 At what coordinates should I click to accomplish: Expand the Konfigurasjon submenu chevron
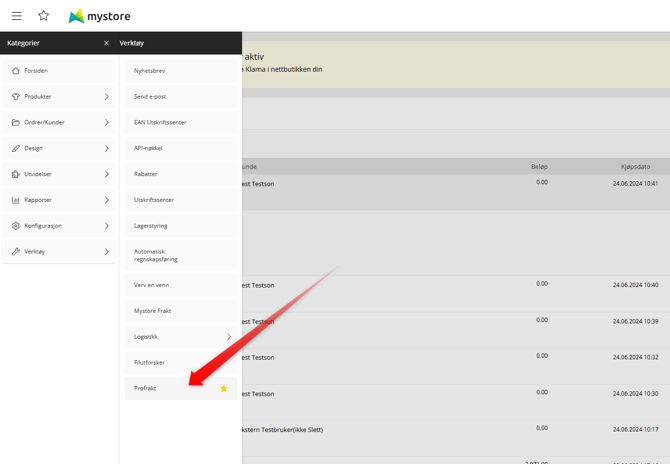click(x=106, y=226)
